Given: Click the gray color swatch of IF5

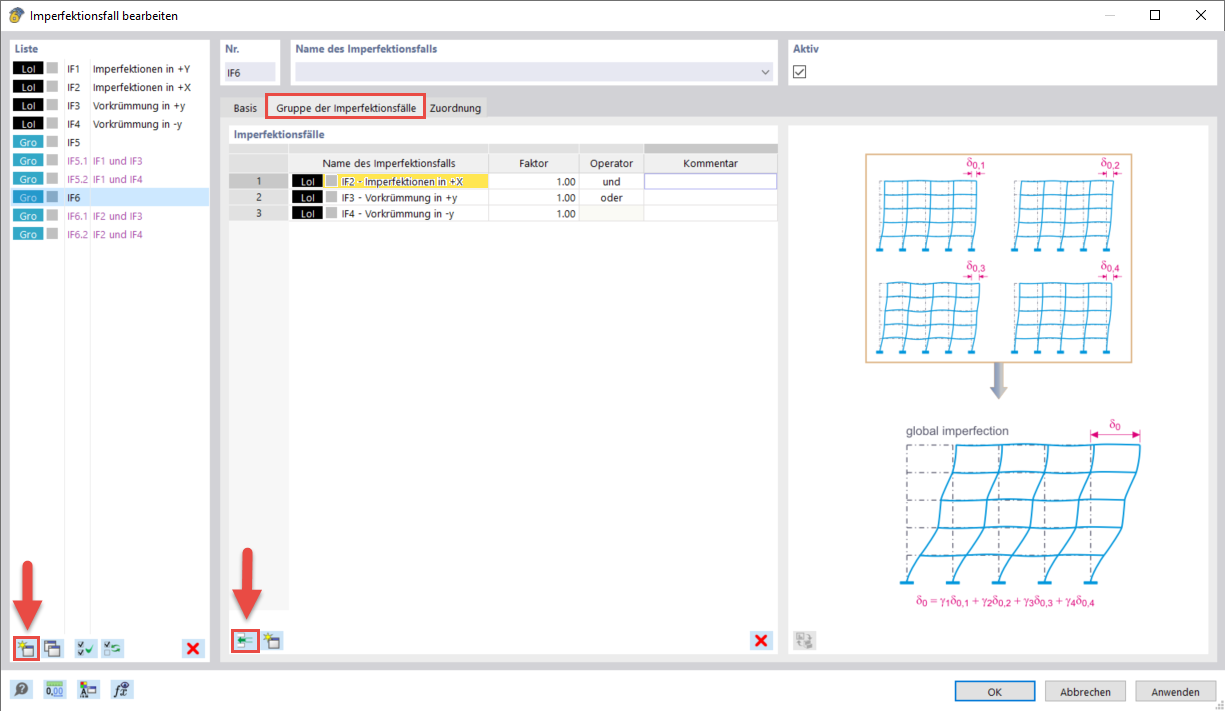Looking at the screenshot, I should click(53, 143).
